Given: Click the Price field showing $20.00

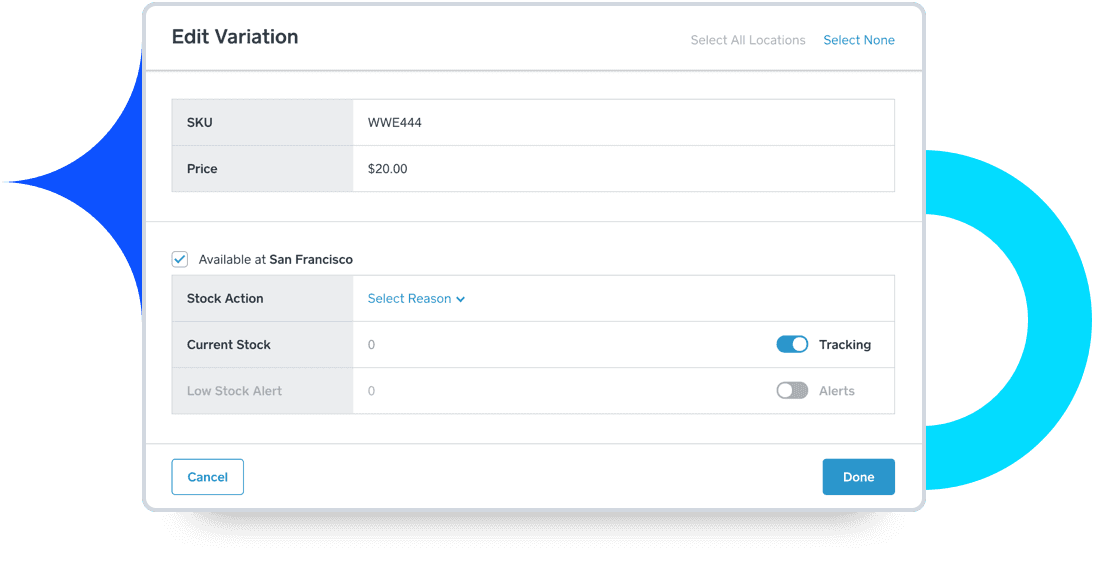Looking at the screenshot, I should [x=622, y=169].
